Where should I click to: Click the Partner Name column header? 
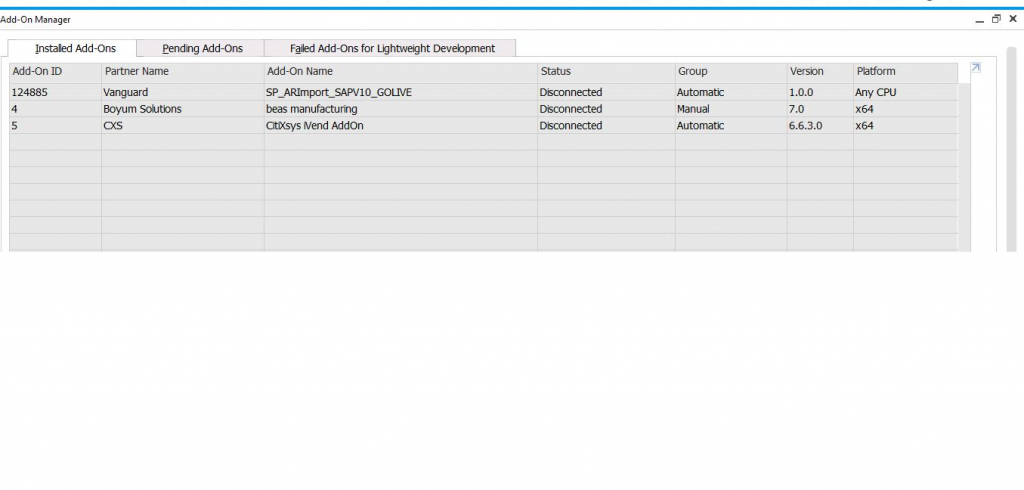(x=182, y=72)
